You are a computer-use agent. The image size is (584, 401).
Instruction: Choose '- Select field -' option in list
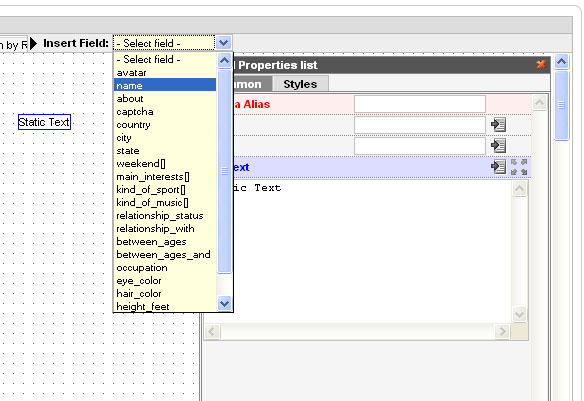click(165, 59)
